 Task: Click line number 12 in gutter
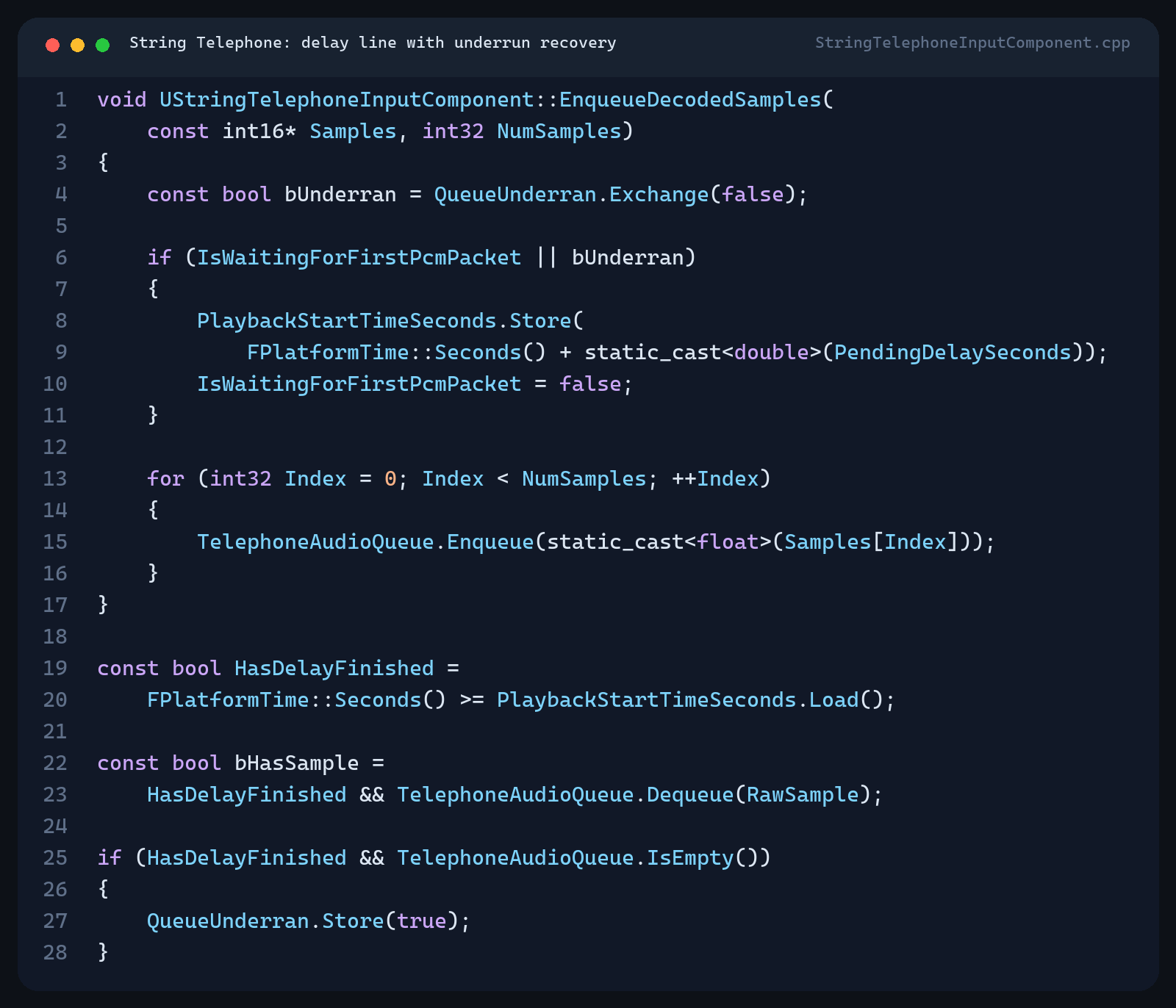coord(55,447)
